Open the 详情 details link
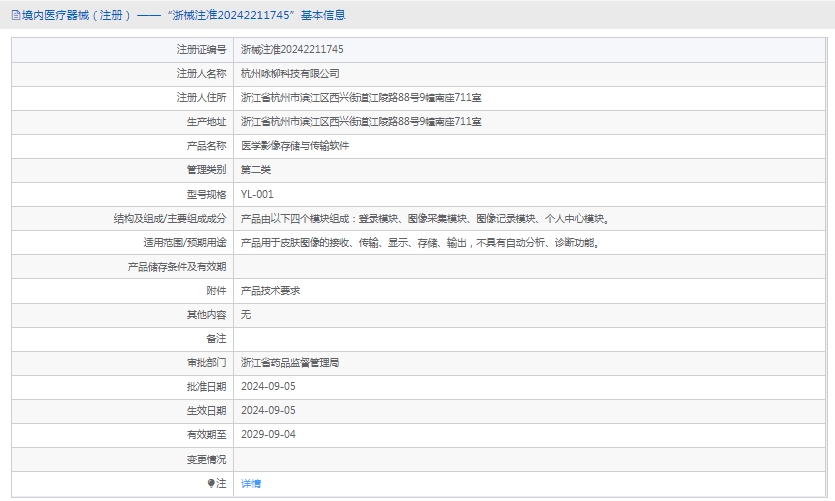The height and width of the screenshot is (501, 835). pyautogui.click(x=251, y=483)
